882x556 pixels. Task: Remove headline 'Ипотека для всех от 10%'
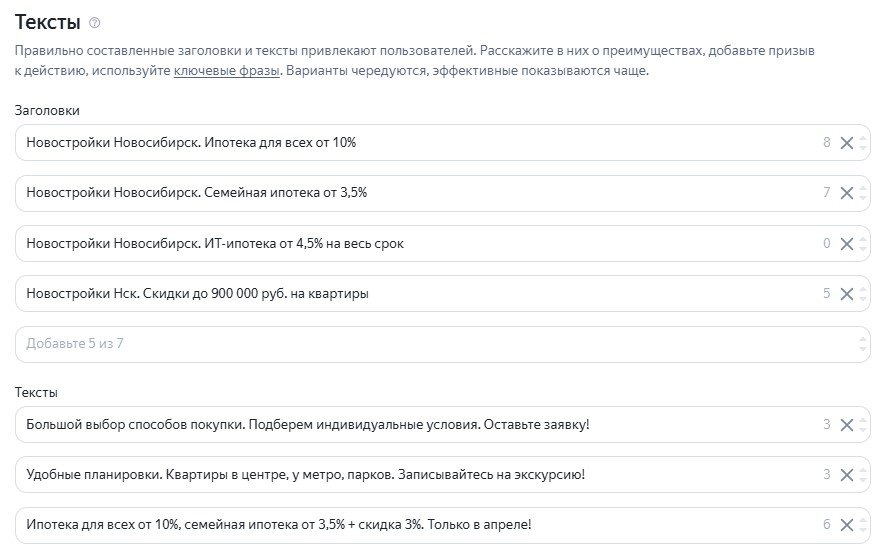[x=847, y=143]
